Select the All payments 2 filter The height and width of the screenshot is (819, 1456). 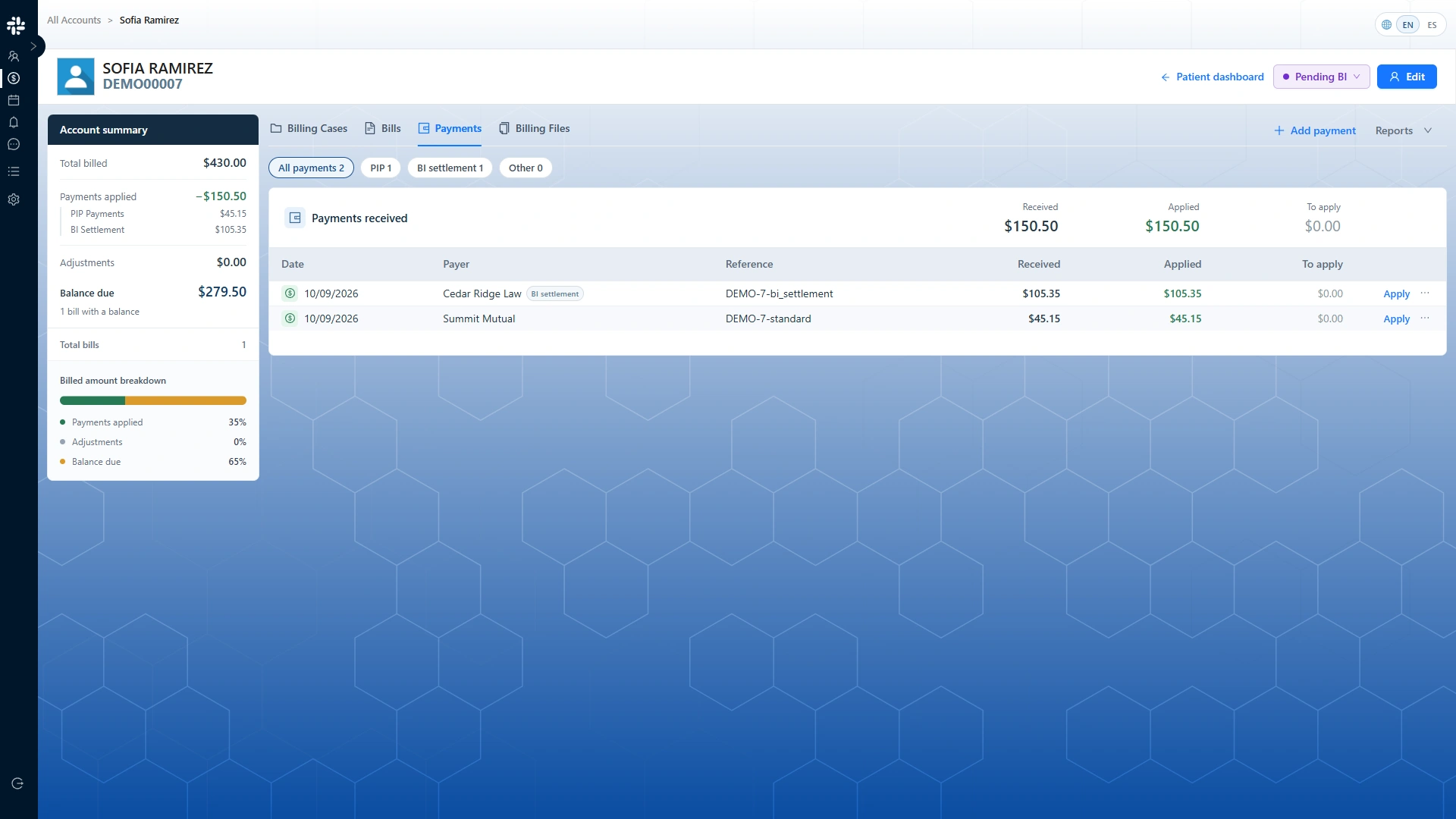point(311,168)
